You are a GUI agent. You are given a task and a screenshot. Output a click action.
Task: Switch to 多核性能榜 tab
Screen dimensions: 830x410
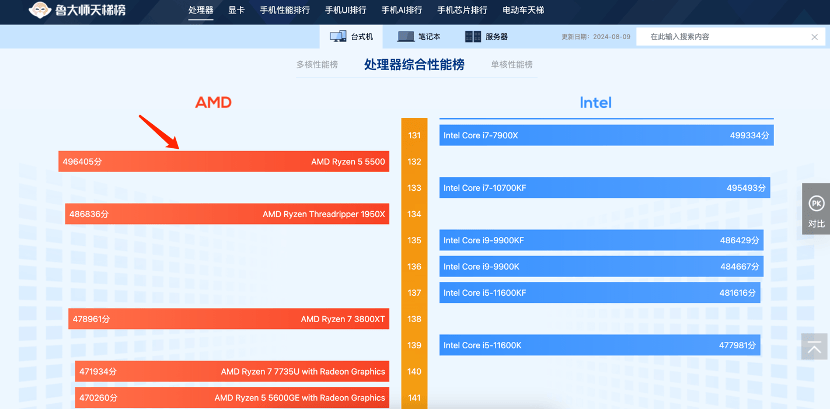[x=317, y=65]
